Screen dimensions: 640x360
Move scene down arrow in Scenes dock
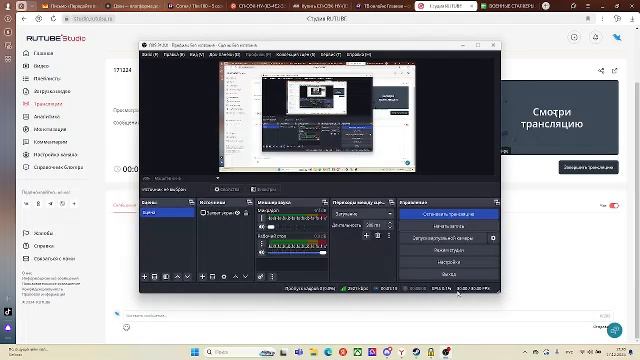(x=187, y=277)
